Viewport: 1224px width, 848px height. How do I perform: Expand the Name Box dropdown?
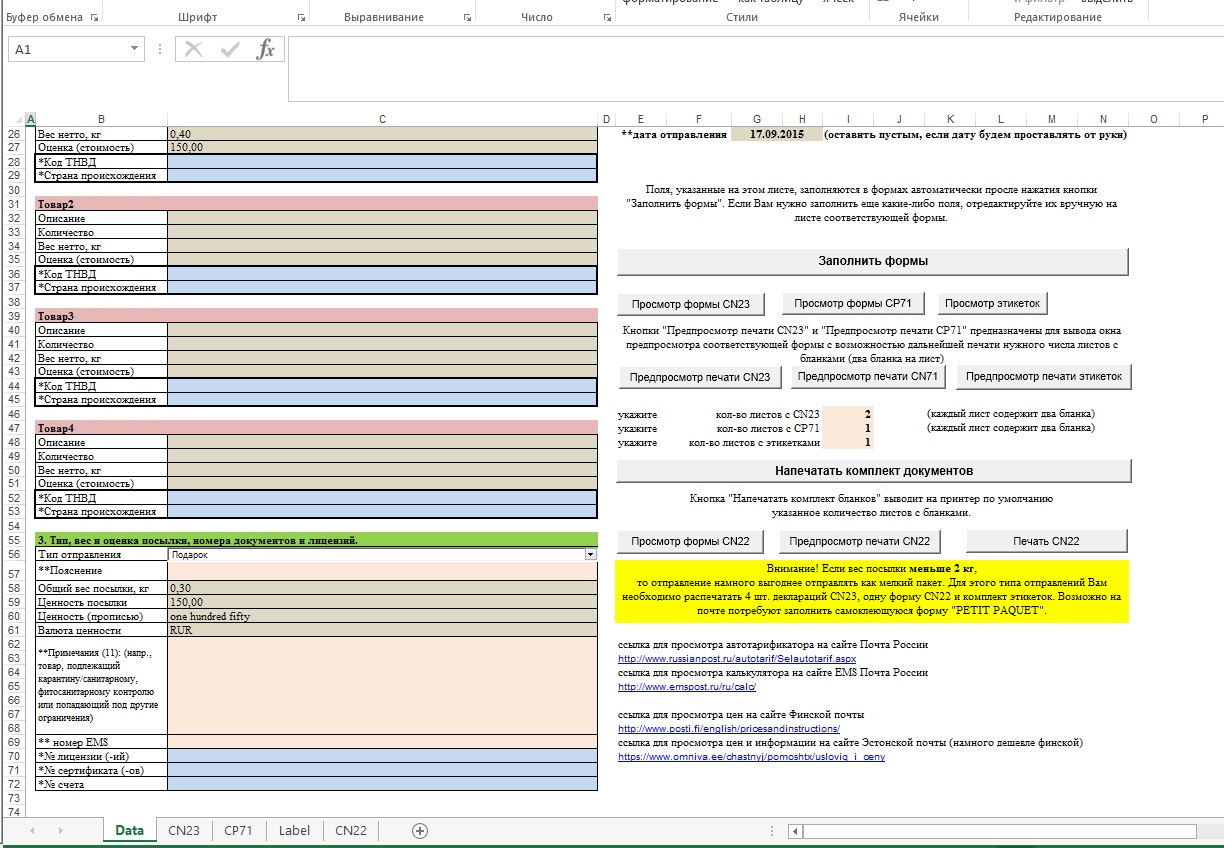click(x=135, y=49)
